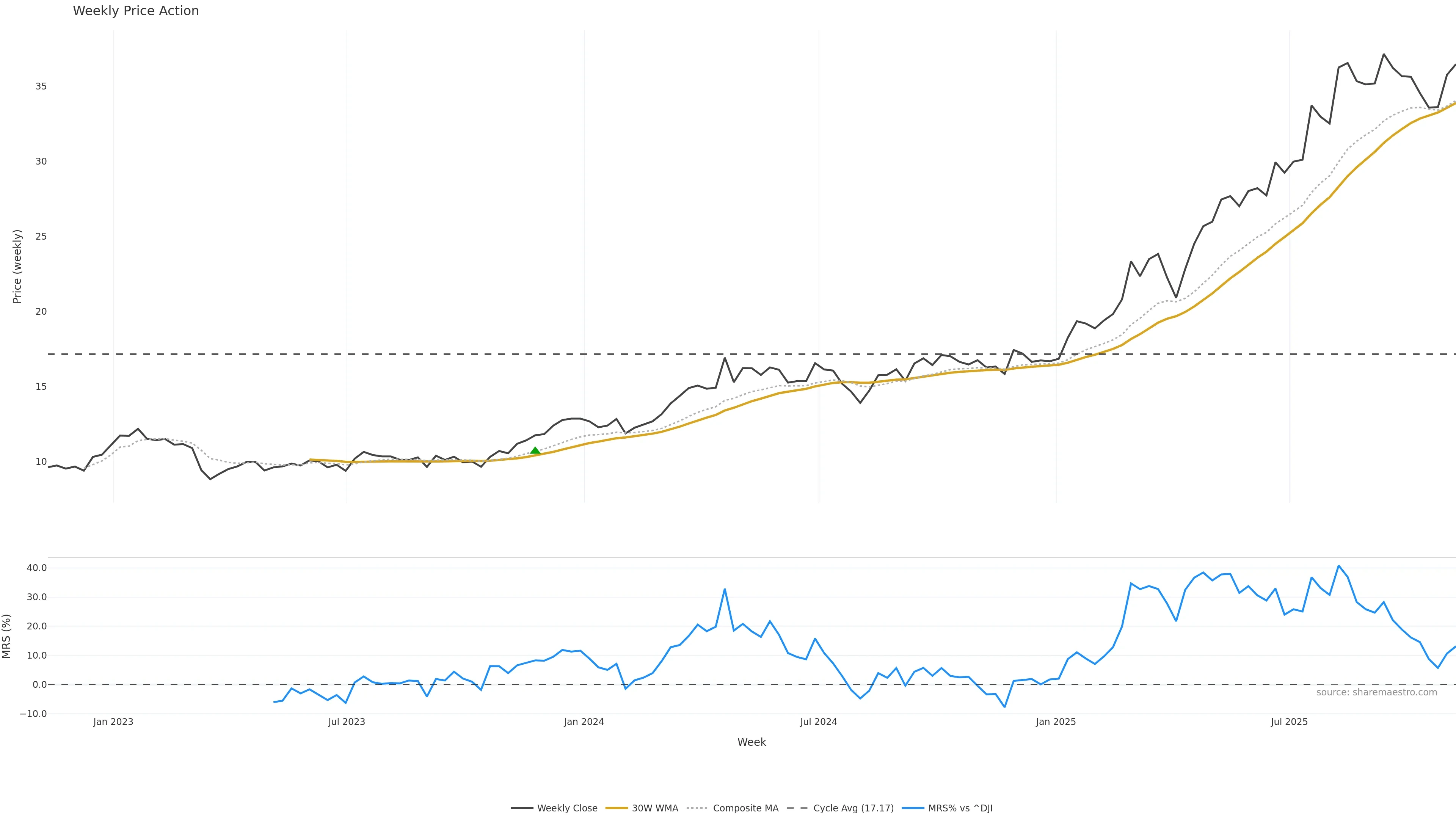Click the Weekly Price Action chart title
The height and width of the screenshot is (819, 1456).
coord(136,11)
